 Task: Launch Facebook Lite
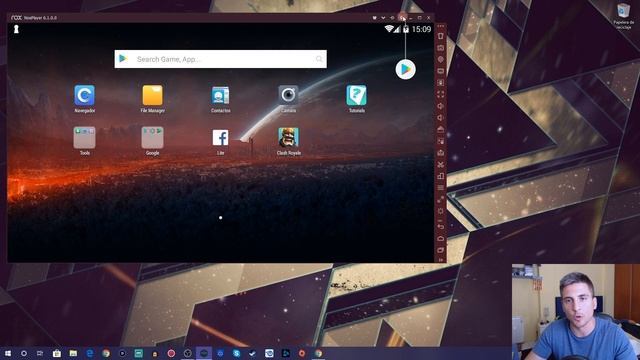[220, 138]
